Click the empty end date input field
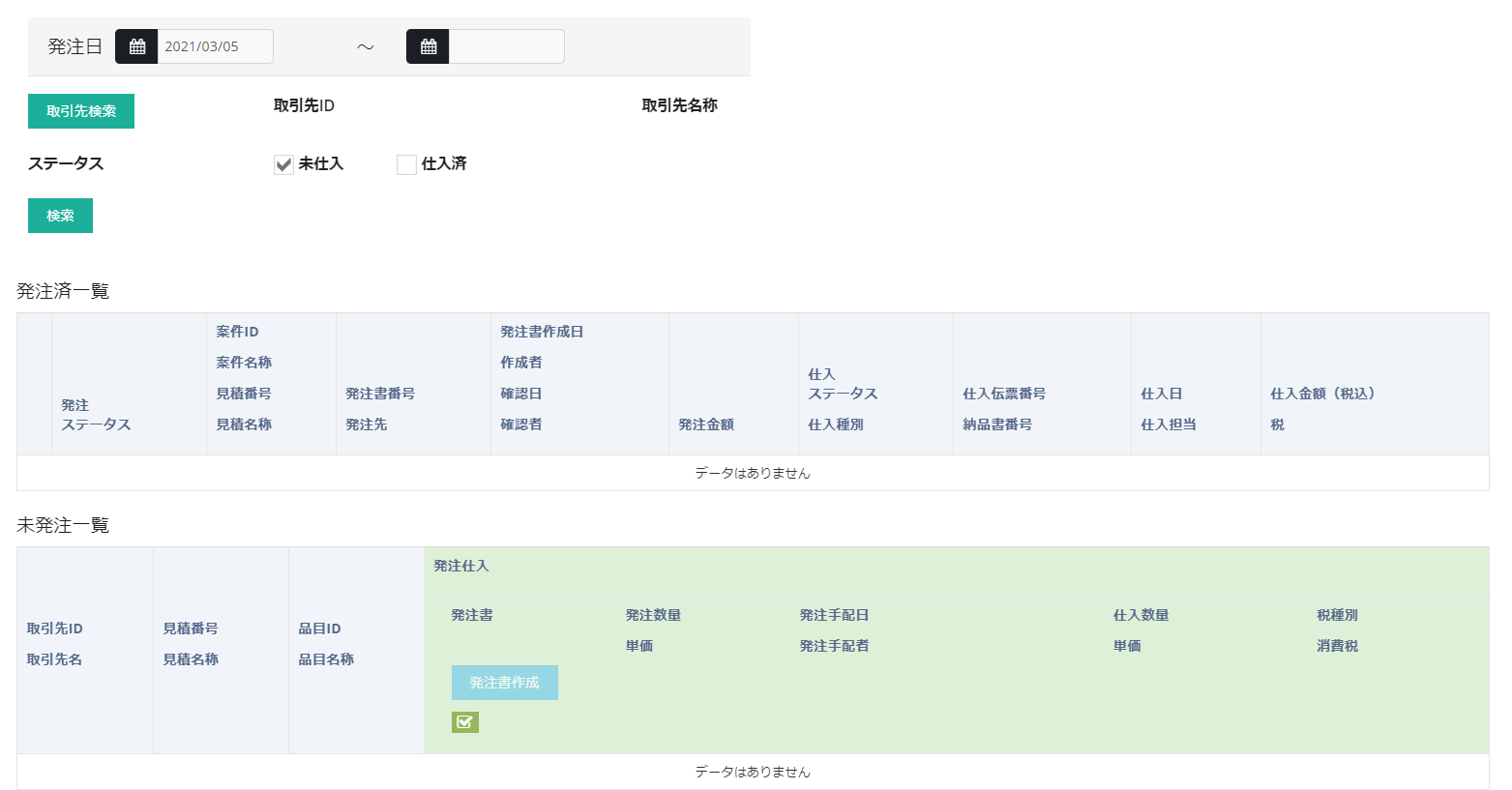Image resolution: width=1512 pixels, height=790 pixels. (506, 46)
